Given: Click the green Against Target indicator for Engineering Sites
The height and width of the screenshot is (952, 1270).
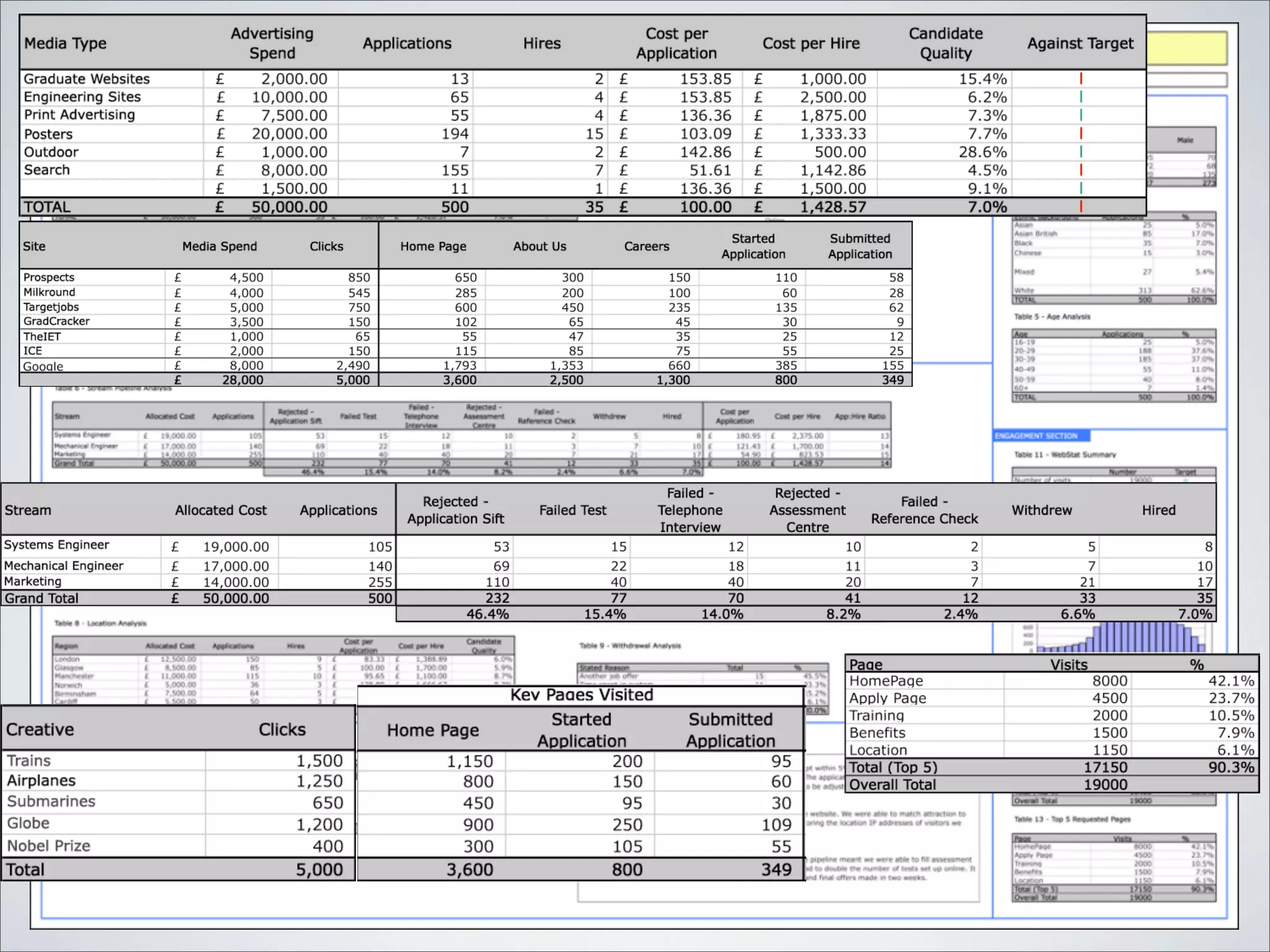Looking at the screenshot, I should point(1081,97).
